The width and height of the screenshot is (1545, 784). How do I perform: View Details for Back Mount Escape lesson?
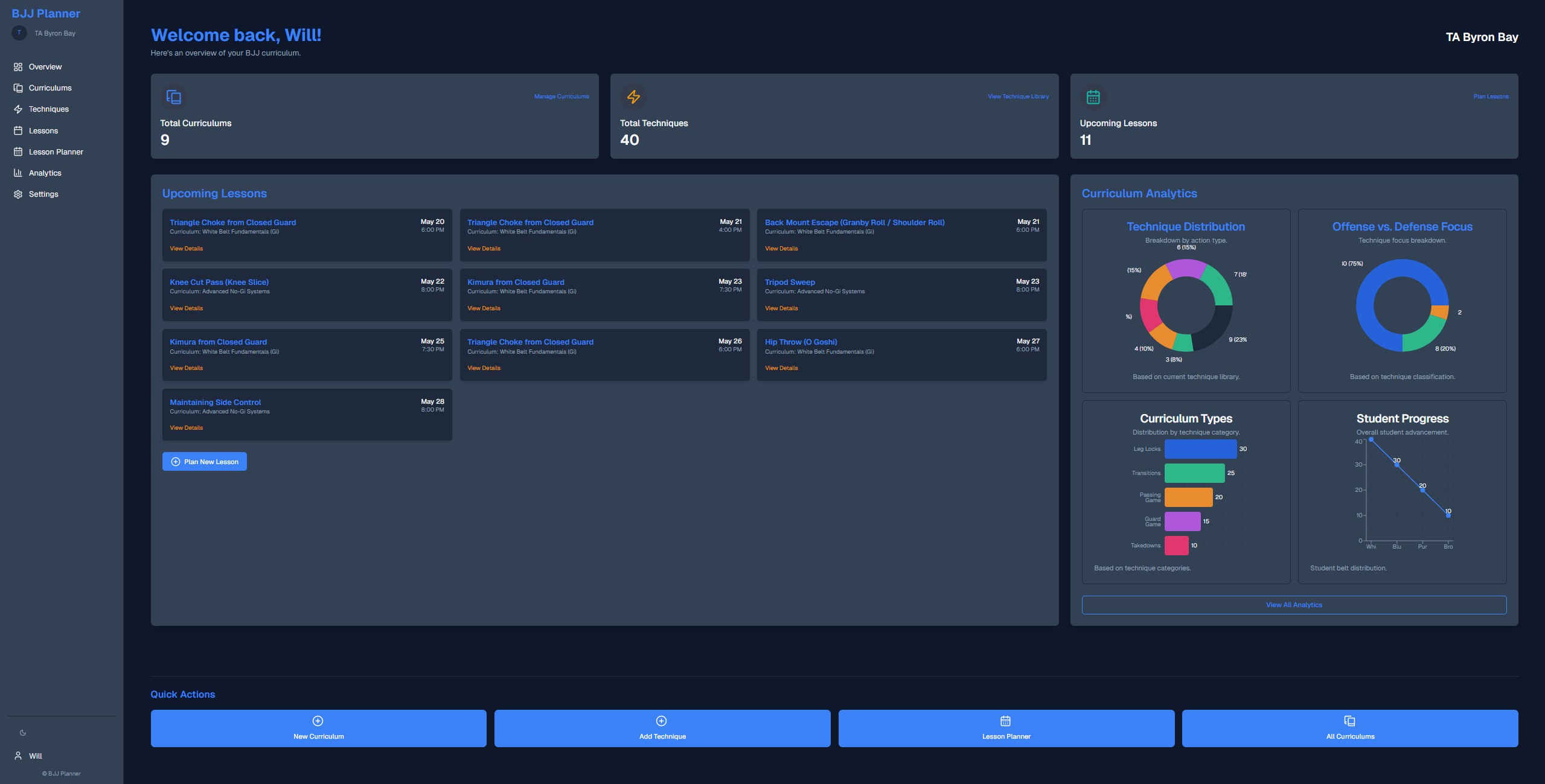781,249
